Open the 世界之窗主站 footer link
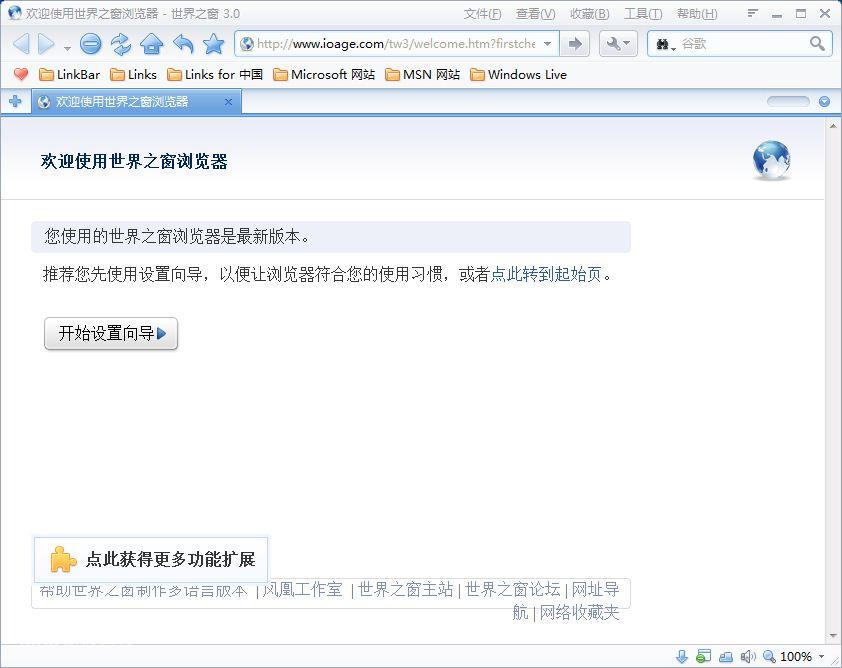 pos(405,590)
